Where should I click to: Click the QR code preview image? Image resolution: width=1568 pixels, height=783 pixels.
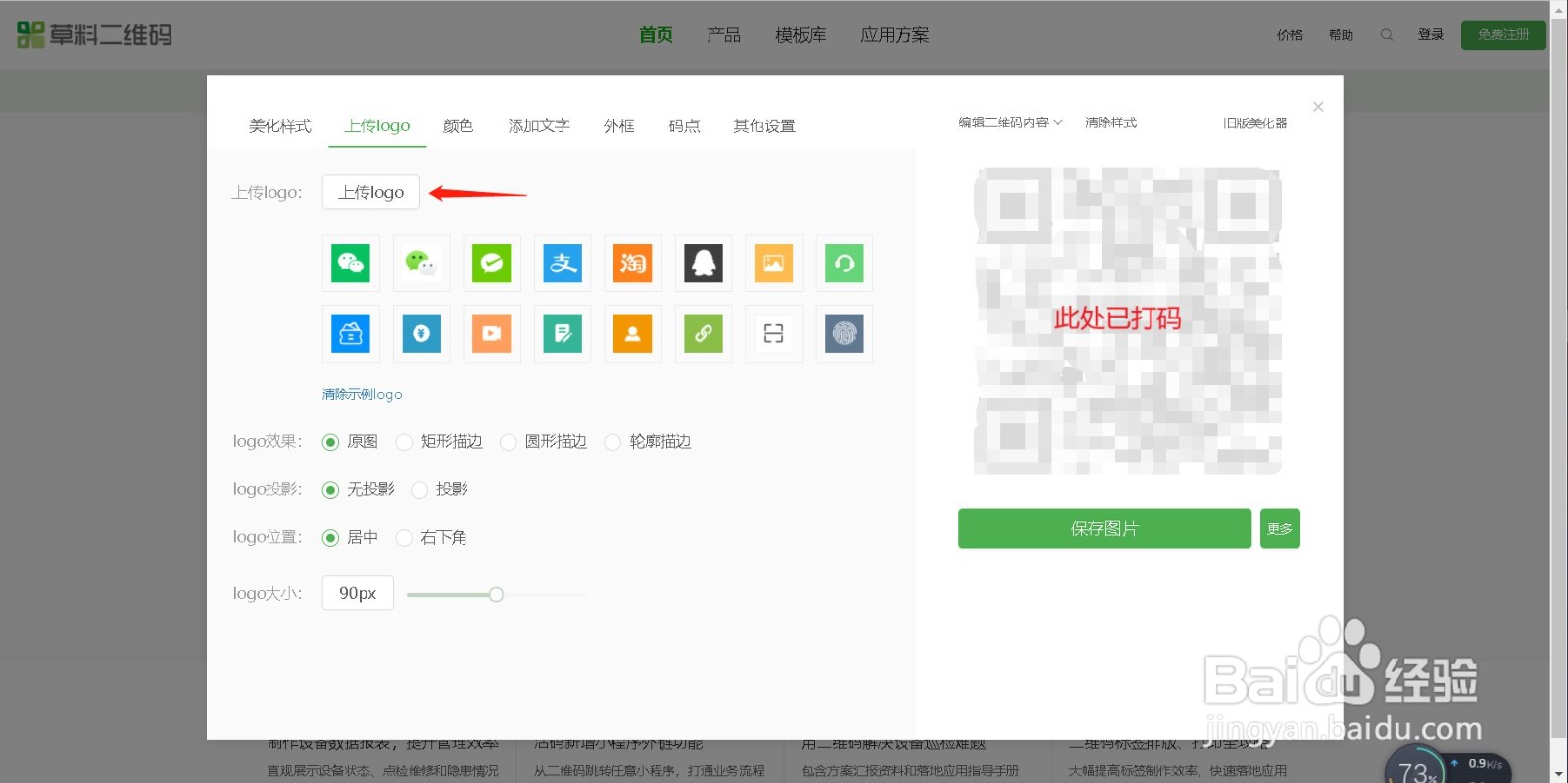coord(1128,321)
